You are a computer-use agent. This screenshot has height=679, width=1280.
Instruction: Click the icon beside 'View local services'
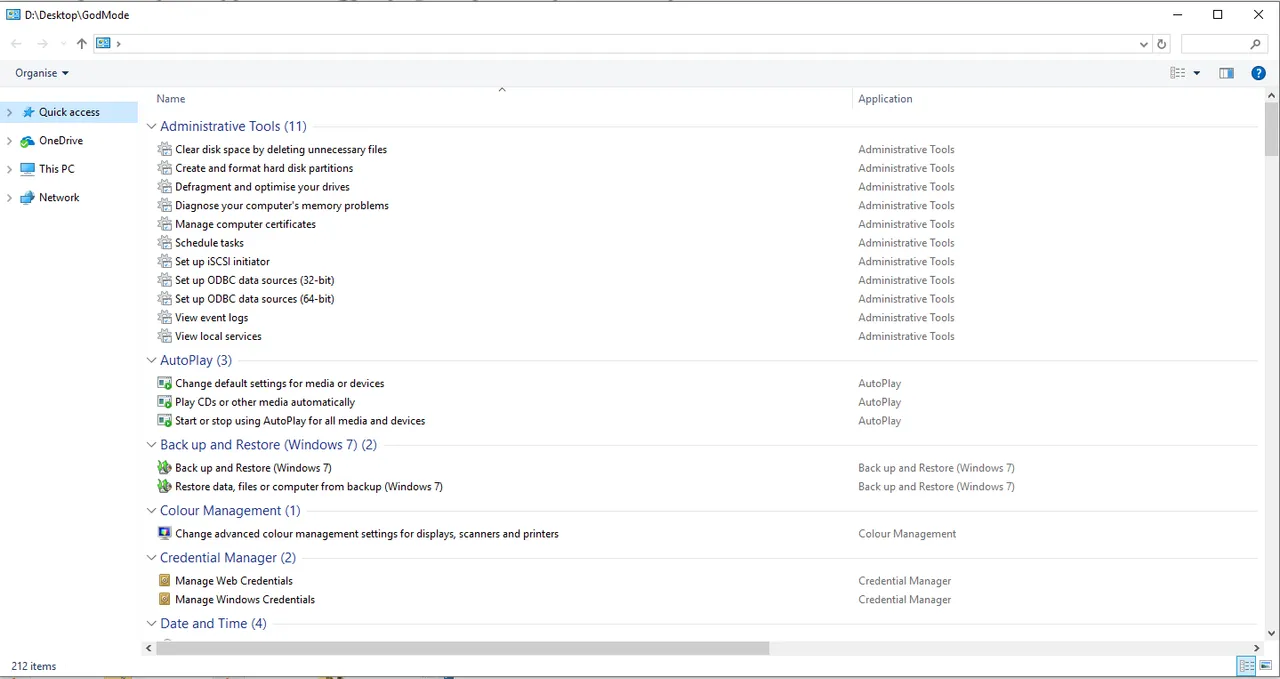[x=165, y=336]
